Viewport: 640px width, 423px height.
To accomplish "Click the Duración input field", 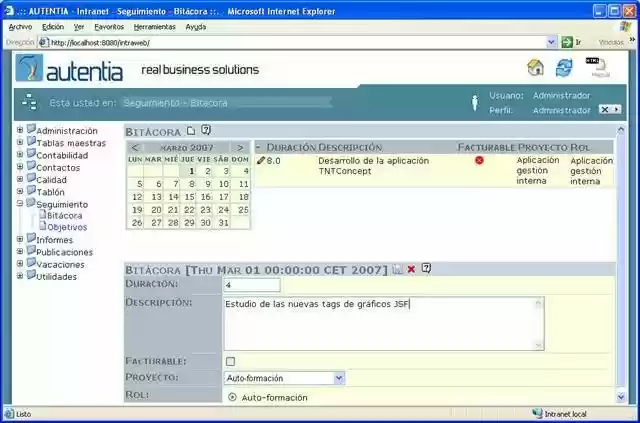I will click(252, 285).
